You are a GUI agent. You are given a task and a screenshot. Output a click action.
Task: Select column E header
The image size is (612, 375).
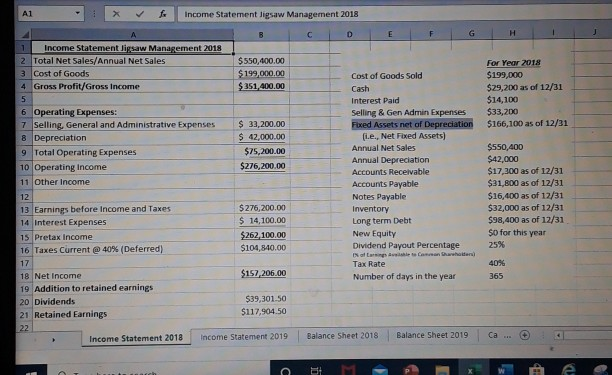click(390, 34)
